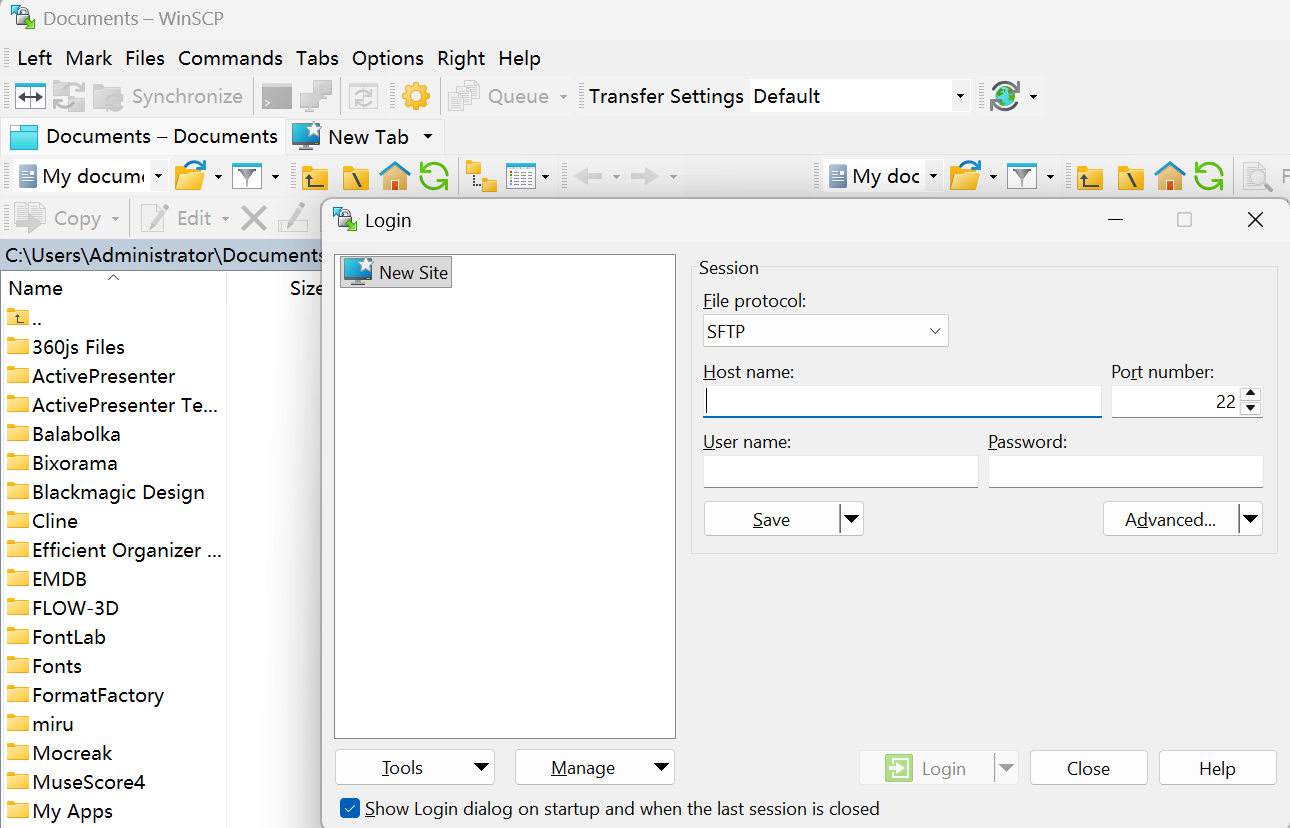Click the WinSCP update globe icon

coord(1006,95)
